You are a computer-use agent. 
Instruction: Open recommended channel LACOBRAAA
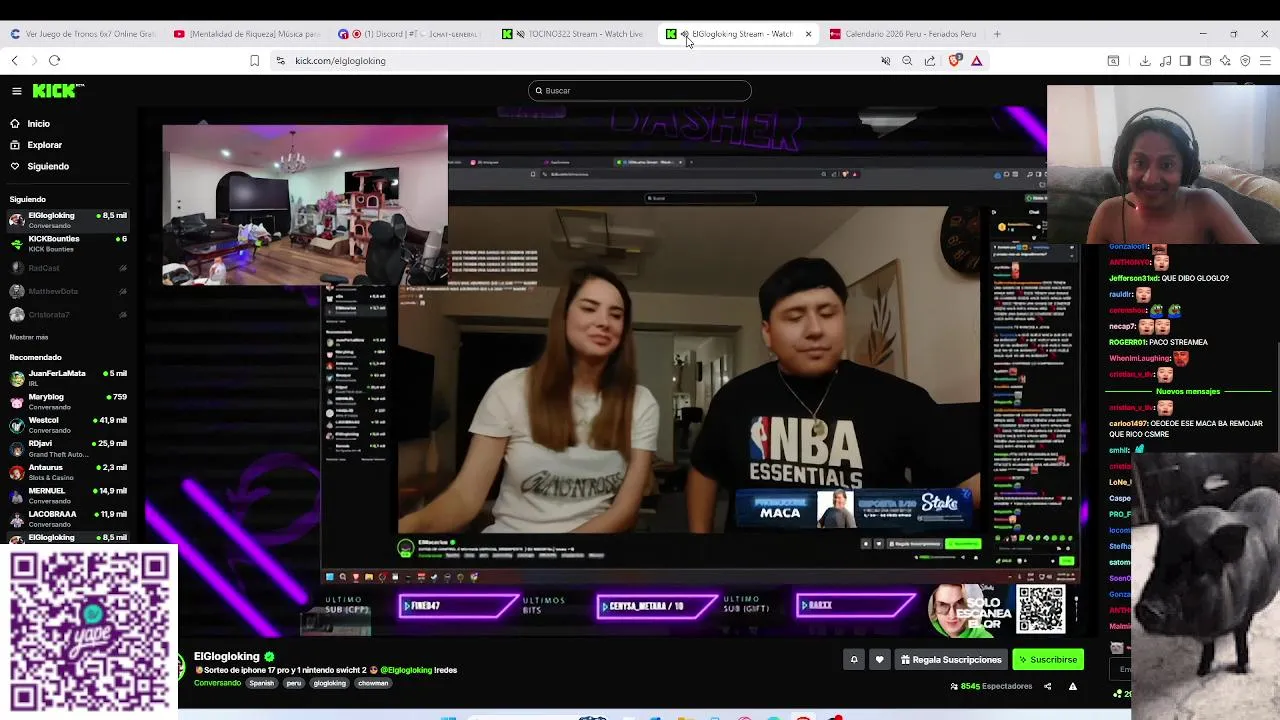68,519
